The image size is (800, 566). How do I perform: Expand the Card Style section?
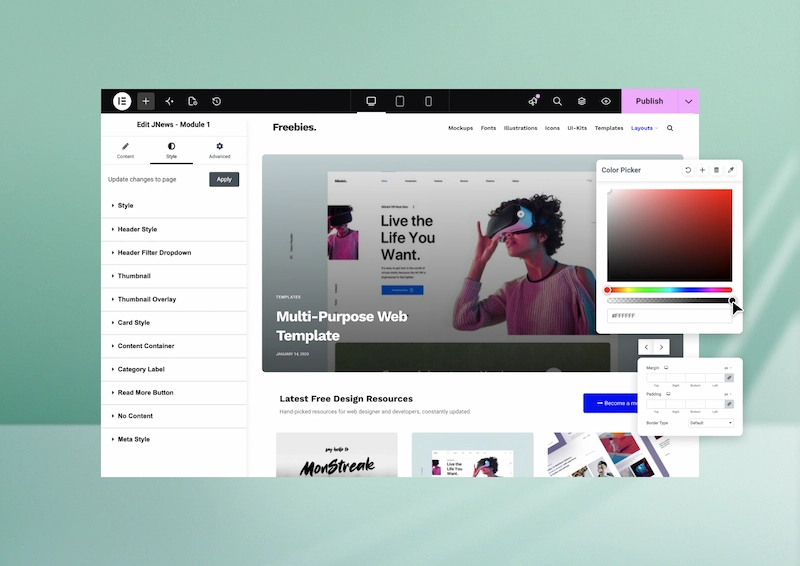click(x=174, y=323)
